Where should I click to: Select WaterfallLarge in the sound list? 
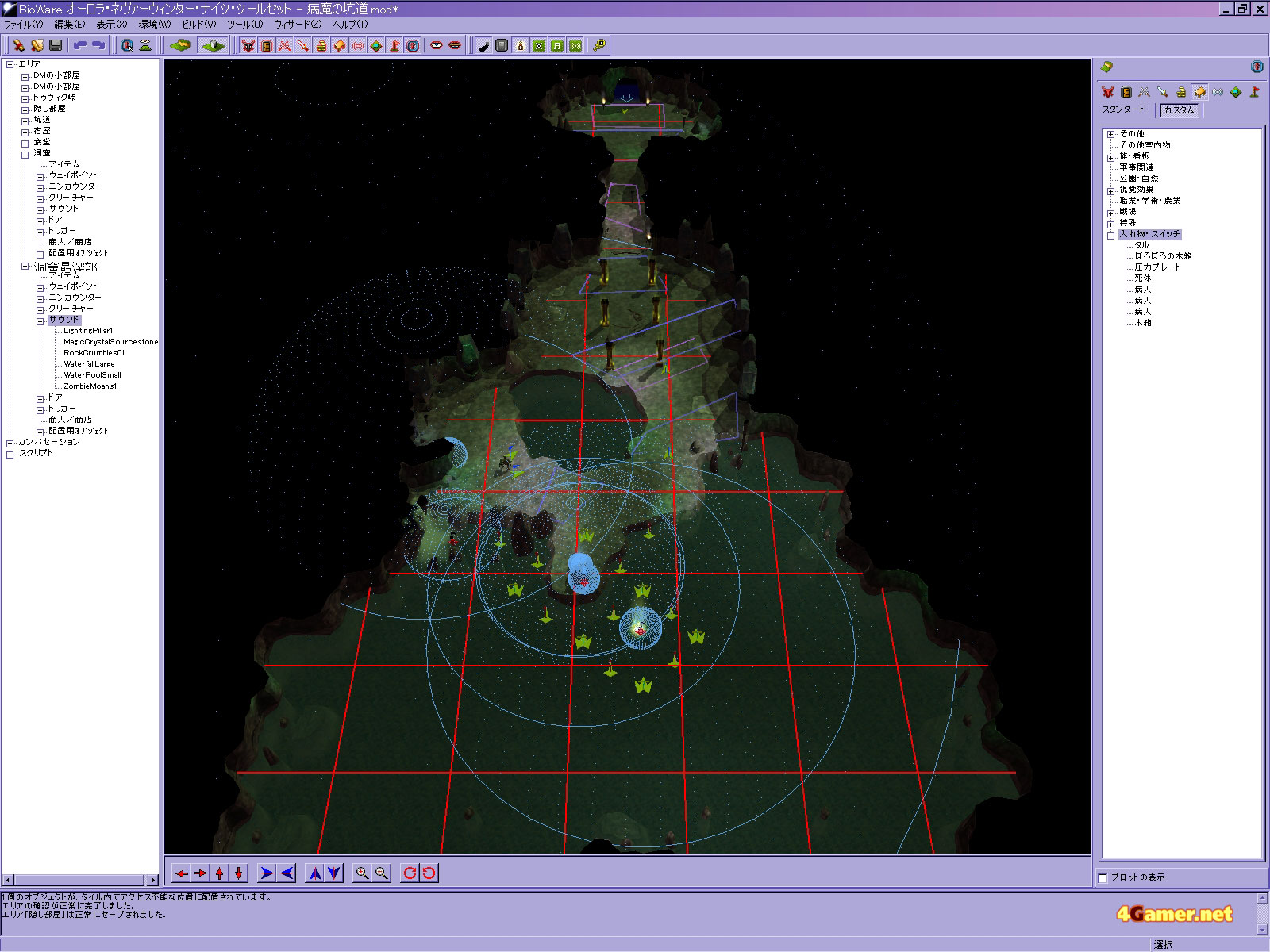(x=89, y=364)
